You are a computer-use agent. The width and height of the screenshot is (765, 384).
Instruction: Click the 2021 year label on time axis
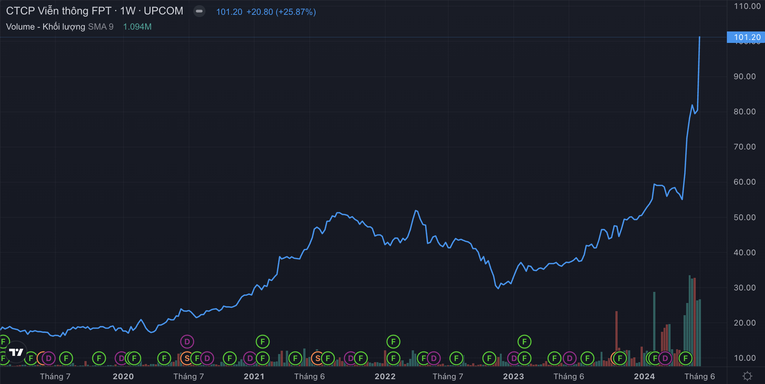(x=254, y=376)
